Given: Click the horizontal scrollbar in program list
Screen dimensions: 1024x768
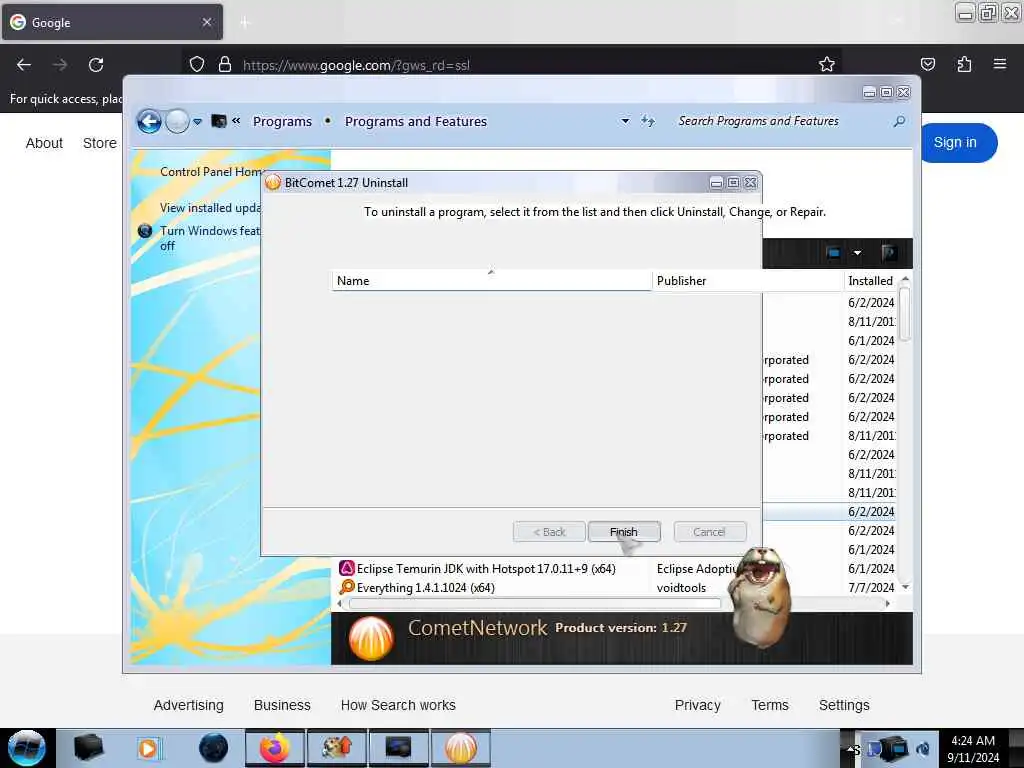Looking at the screenshot, I should coord(534,604).
